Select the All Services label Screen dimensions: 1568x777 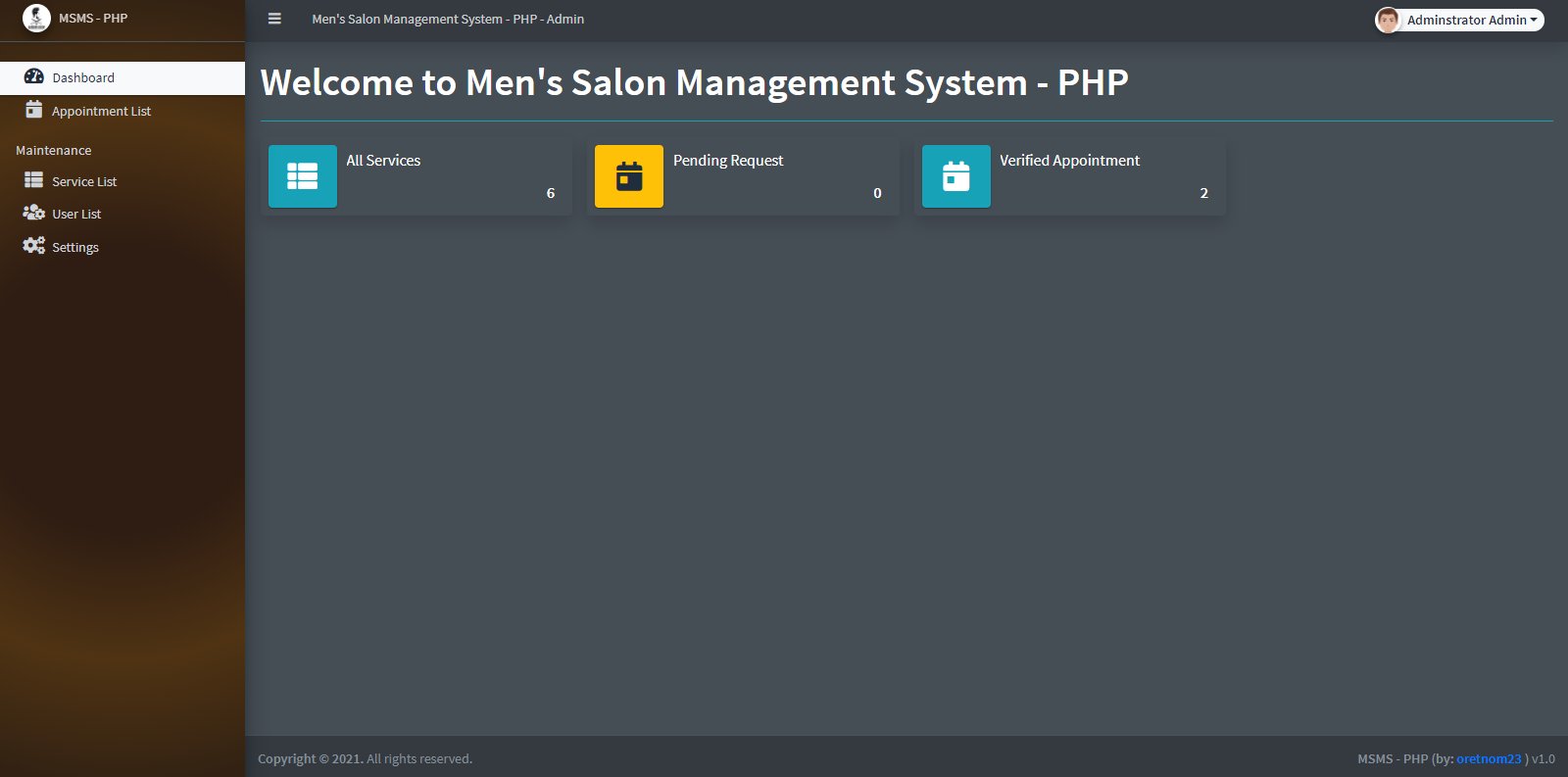tap(383, 161)
